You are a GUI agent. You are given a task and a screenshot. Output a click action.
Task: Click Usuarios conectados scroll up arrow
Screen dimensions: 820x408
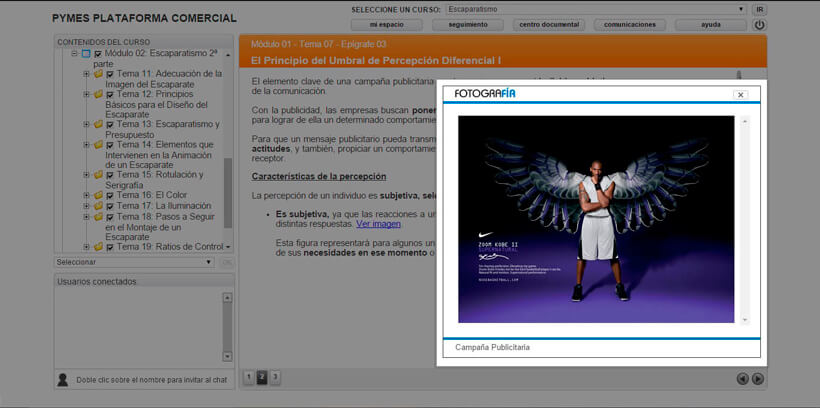[x=227, y=298]
